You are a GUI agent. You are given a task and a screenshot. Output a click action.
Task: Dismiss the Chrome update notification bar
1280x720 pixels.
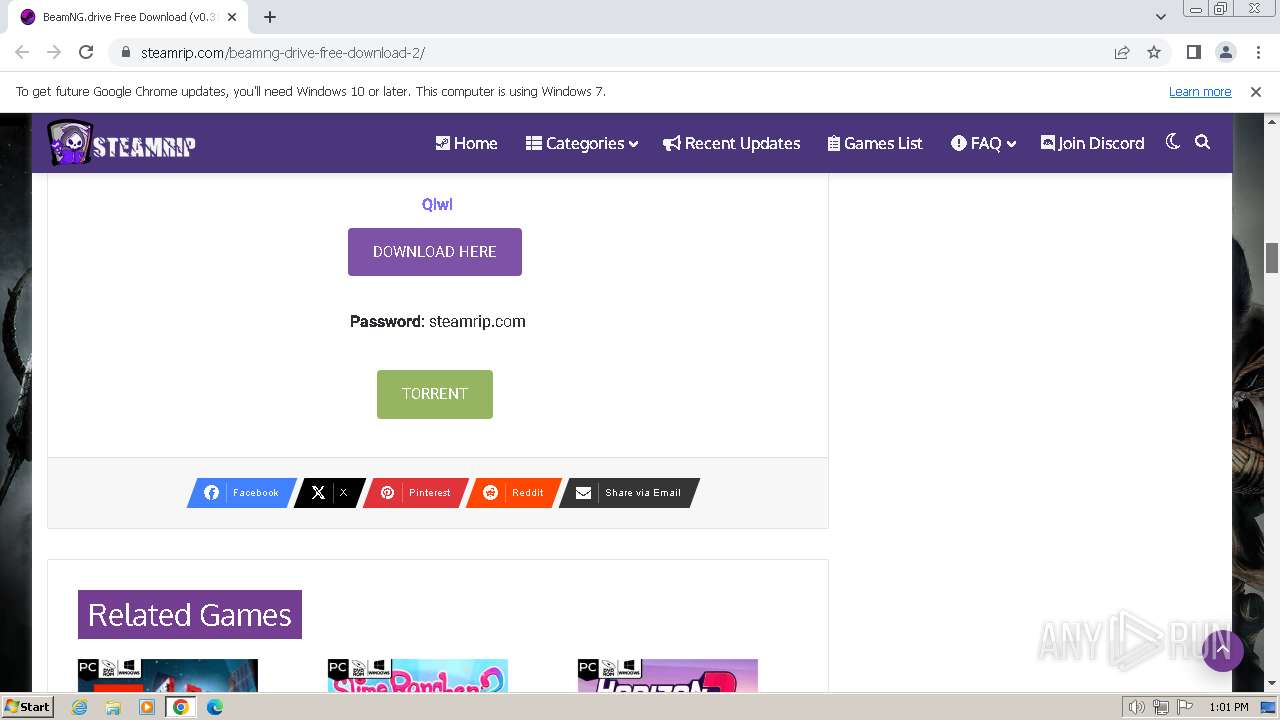tap(1256, 91)
